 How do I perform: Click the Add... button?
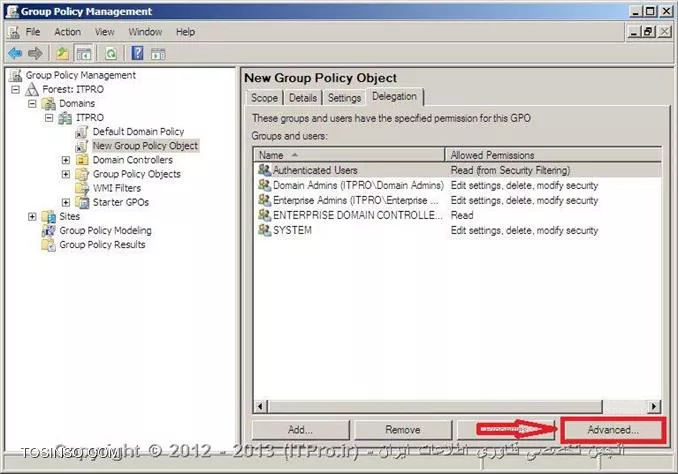(x=300, y=430)
